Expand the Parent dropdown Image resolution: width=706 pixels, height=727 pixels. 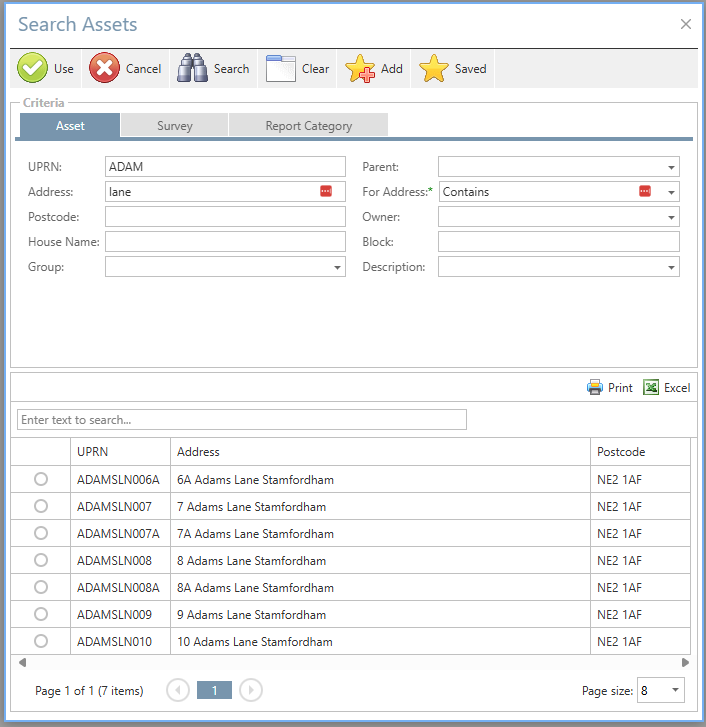pyautogui.click(x=672, y=167)
